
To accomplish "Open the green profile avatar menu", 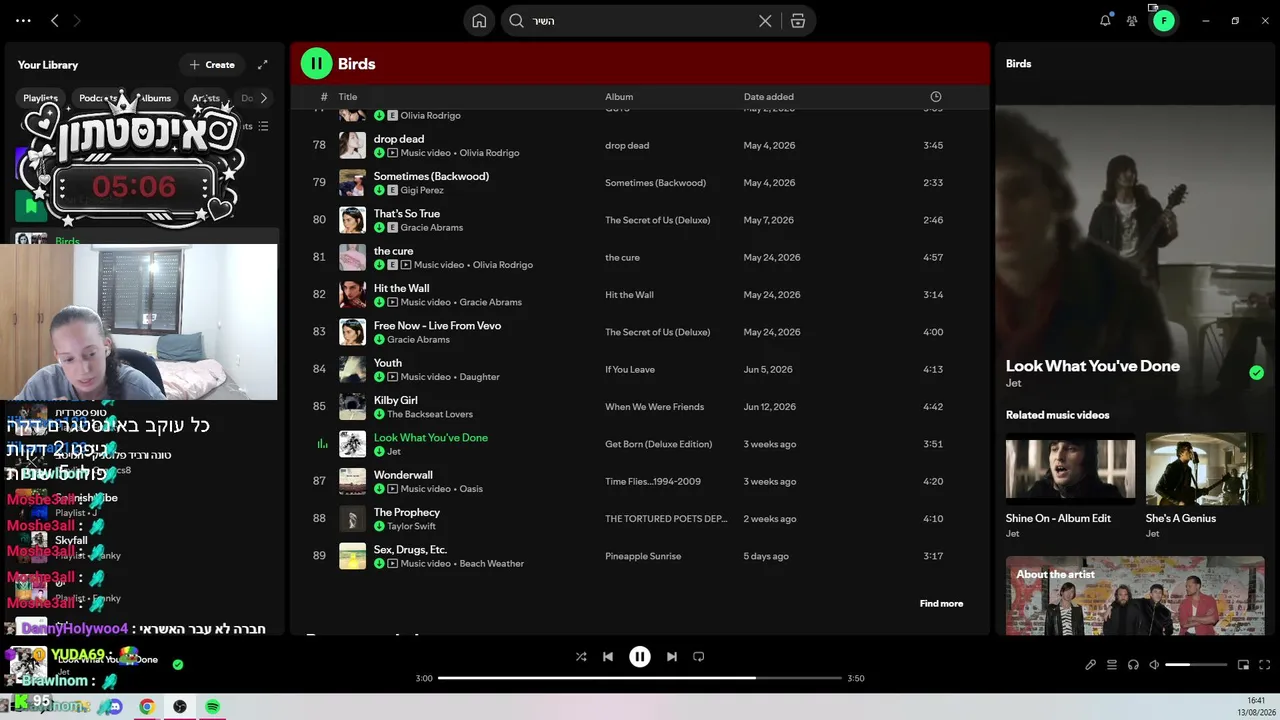I will [x=1163, y=20].
